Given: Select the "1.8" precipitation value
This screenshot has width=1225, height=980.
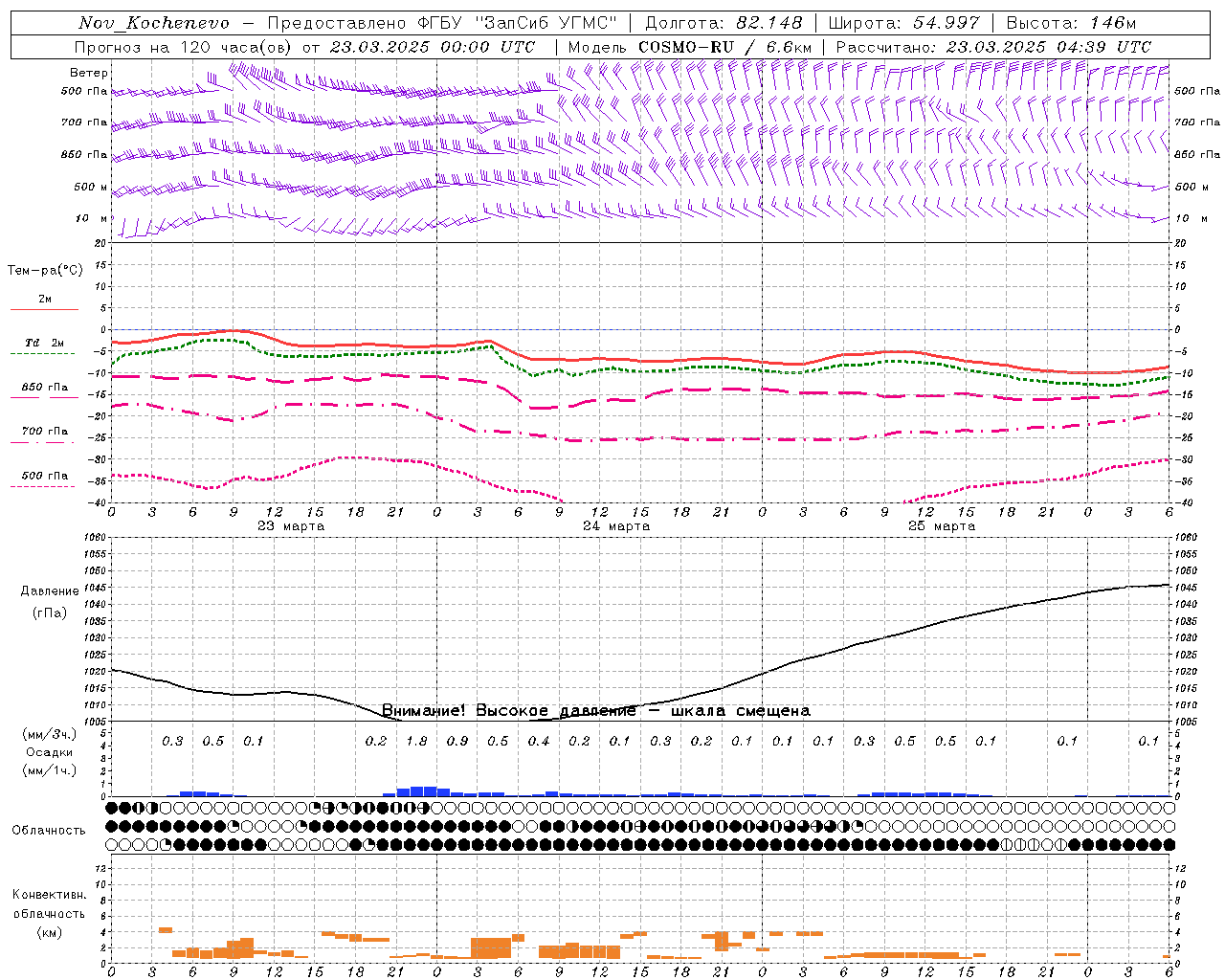Looking at the screenshot, I should [x=416, y=741].
